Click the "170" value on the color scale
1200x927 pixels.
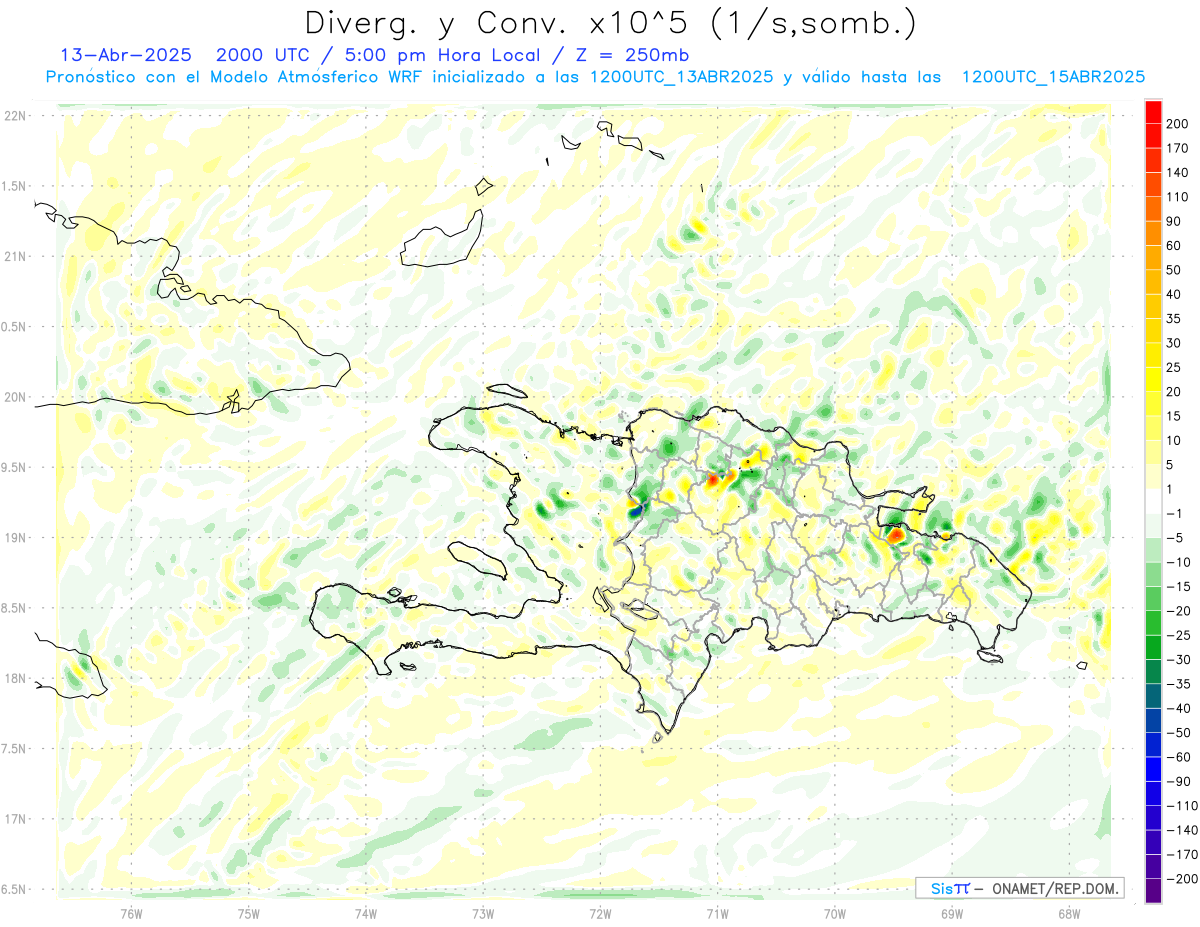[1179, 148]
